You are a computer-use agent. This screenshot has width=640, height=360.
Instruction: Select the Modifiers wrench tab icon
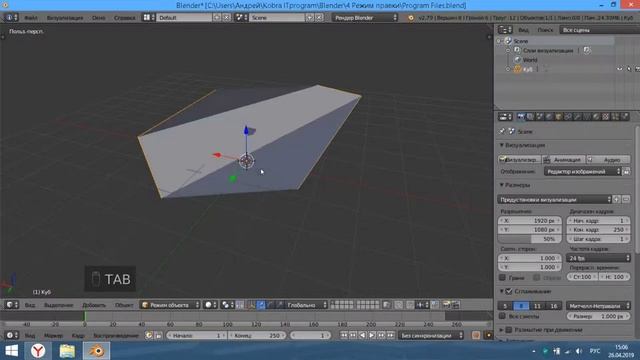pyautogui.click(x=577, y=117)
